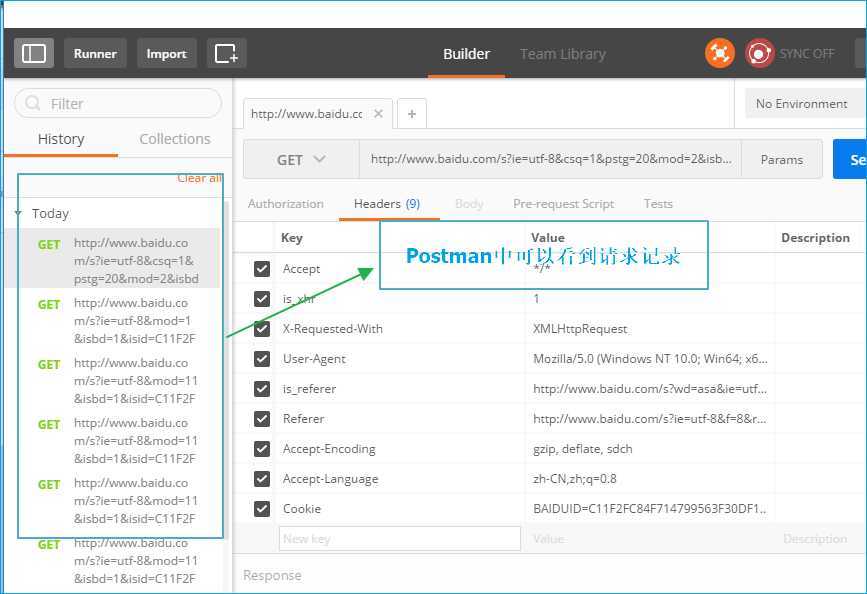Select the Collections tab
Viewport: 867px width, 594px height.
pos(175,139)
